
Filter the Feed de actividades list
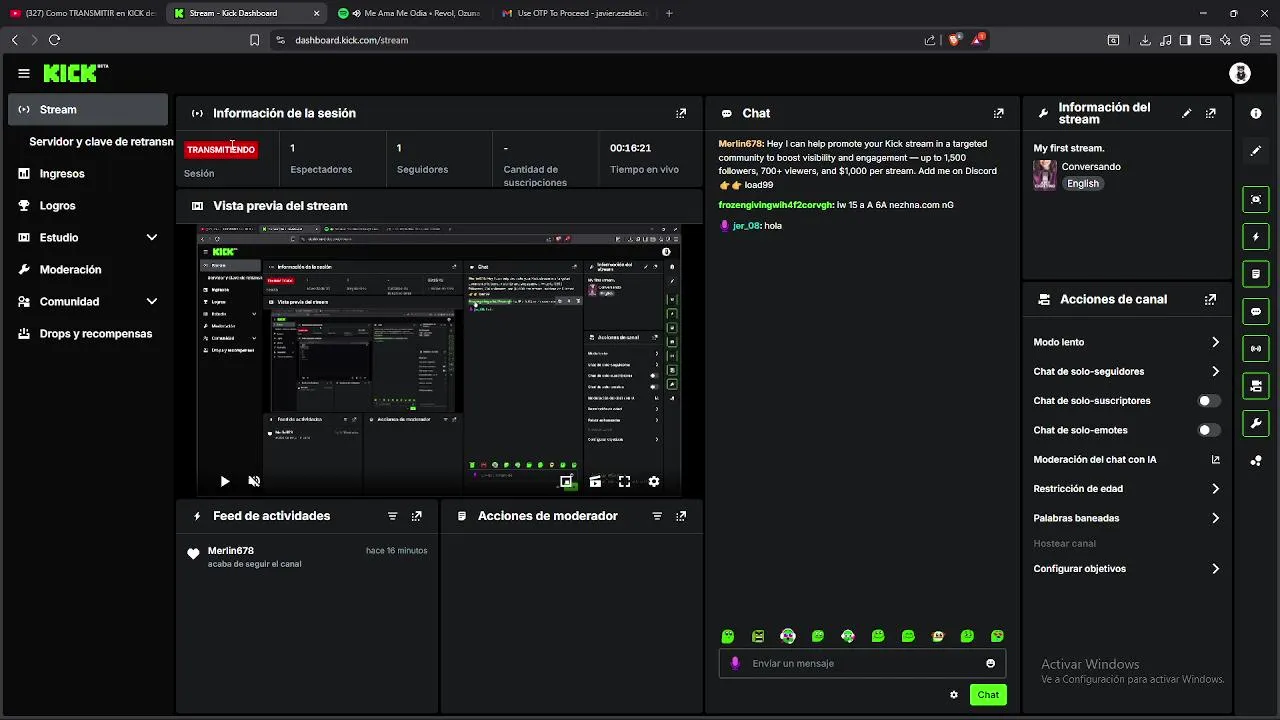tap(392, 516)
